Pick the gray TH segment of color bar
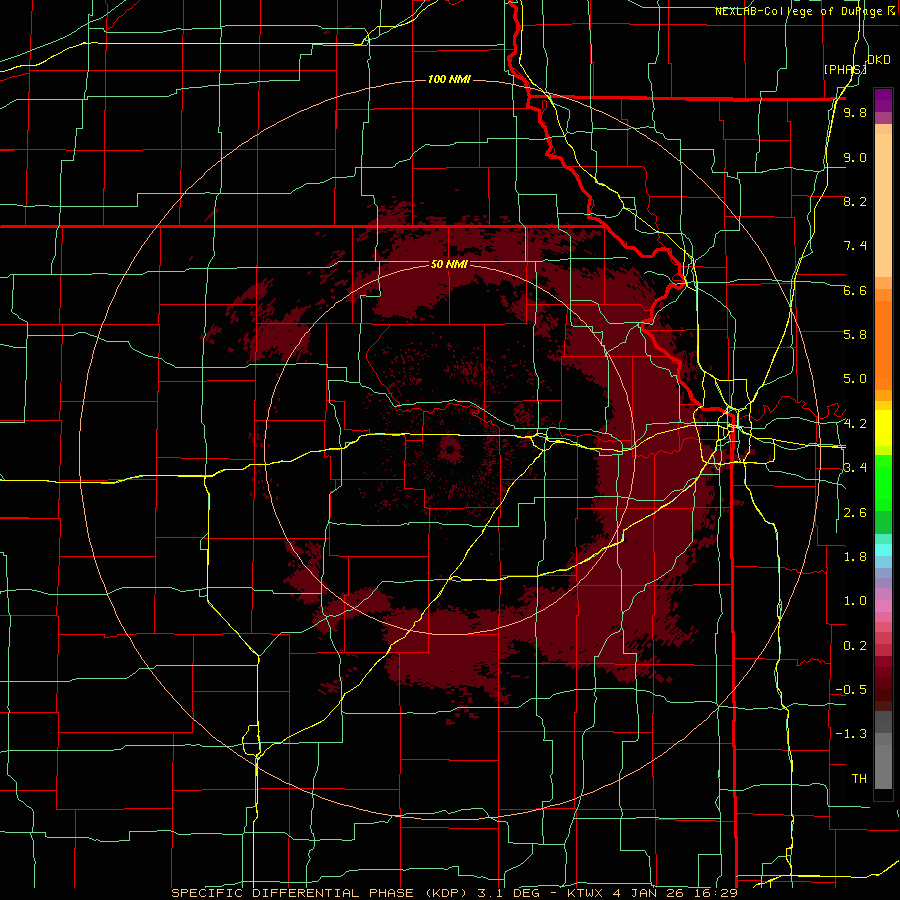Screen dimensions: 900x900 (883, 766)
